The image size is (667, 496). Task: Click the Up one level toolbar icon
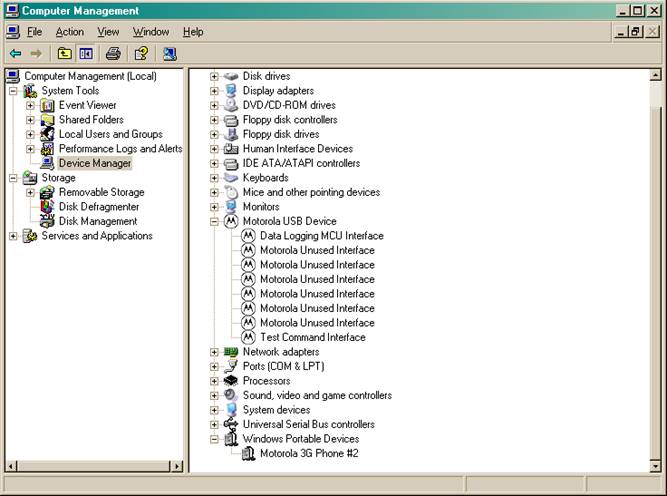point(65,54)
